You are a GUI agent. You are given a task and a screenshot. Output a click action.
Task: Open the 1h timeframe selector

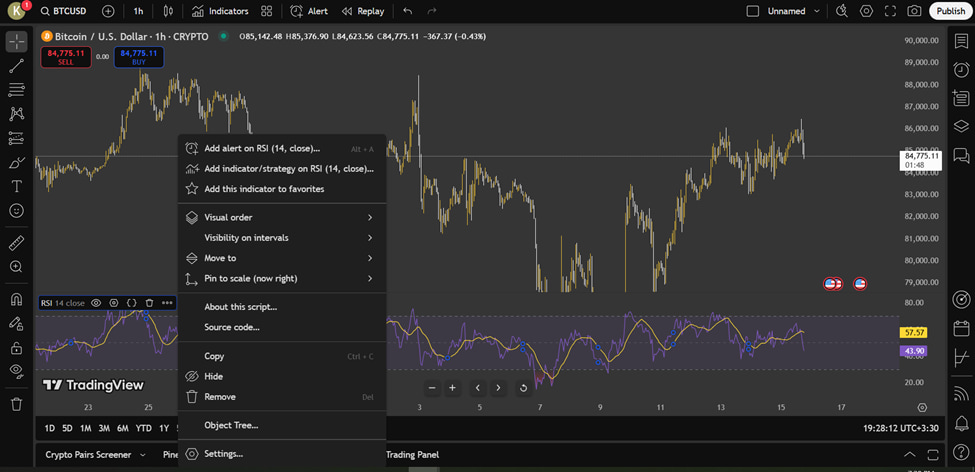(138, 11)
